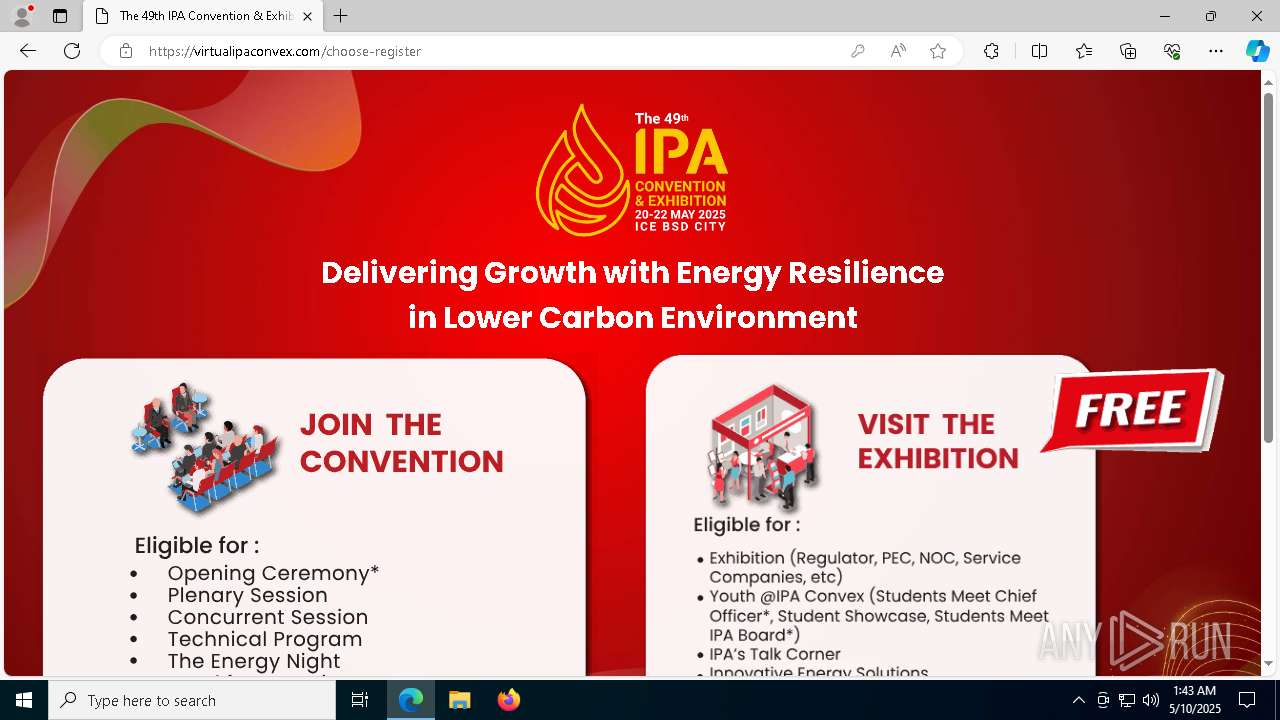Click the page vertical scrollbar thumb
This screenshot has height=720, width=1280.
click(x=1268, y=267)
